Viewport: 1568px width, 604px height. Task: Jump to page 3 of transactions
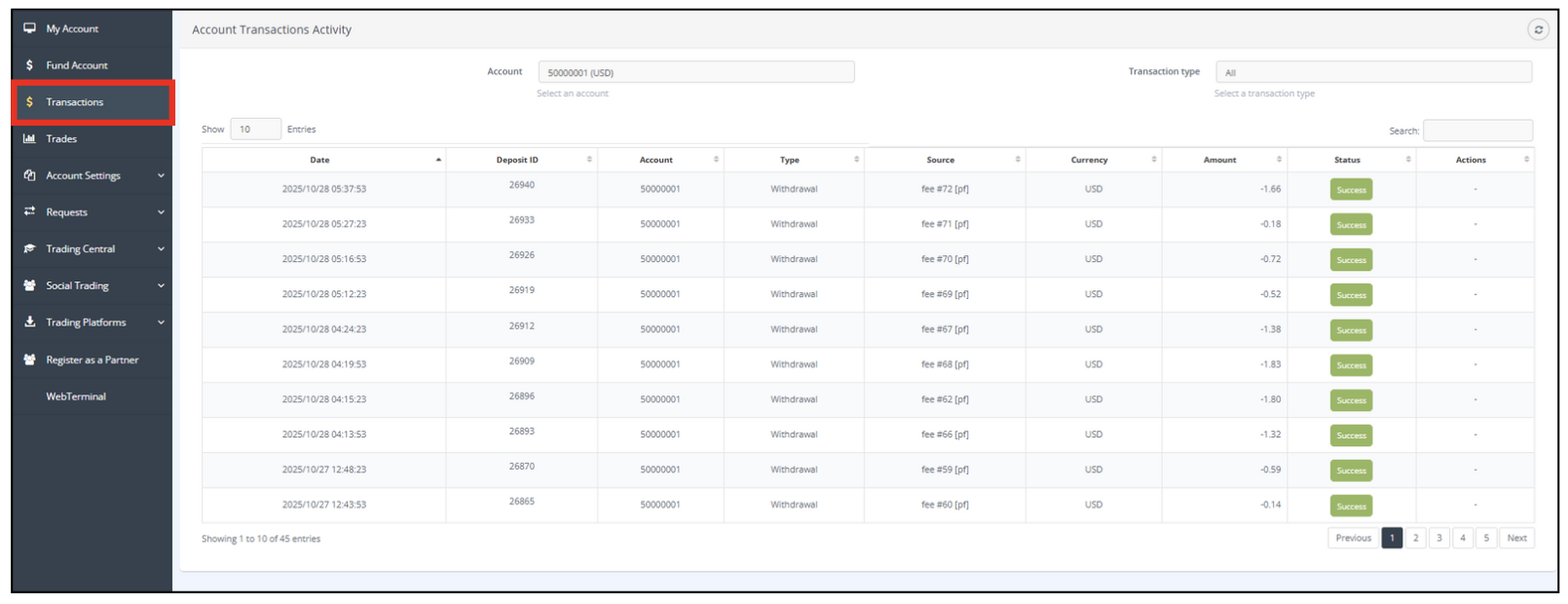tap(1438, 538)
